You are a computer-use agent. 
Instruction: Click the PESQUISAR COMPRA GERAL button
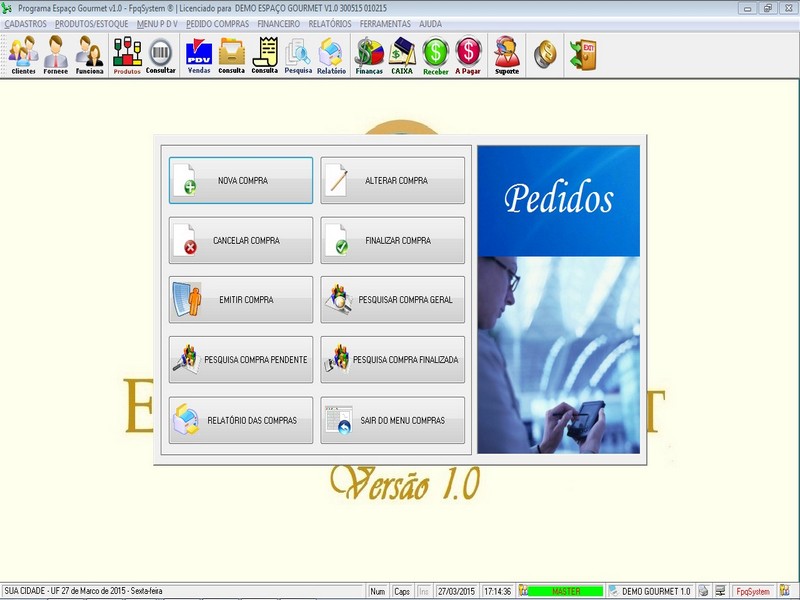[392, 300]
